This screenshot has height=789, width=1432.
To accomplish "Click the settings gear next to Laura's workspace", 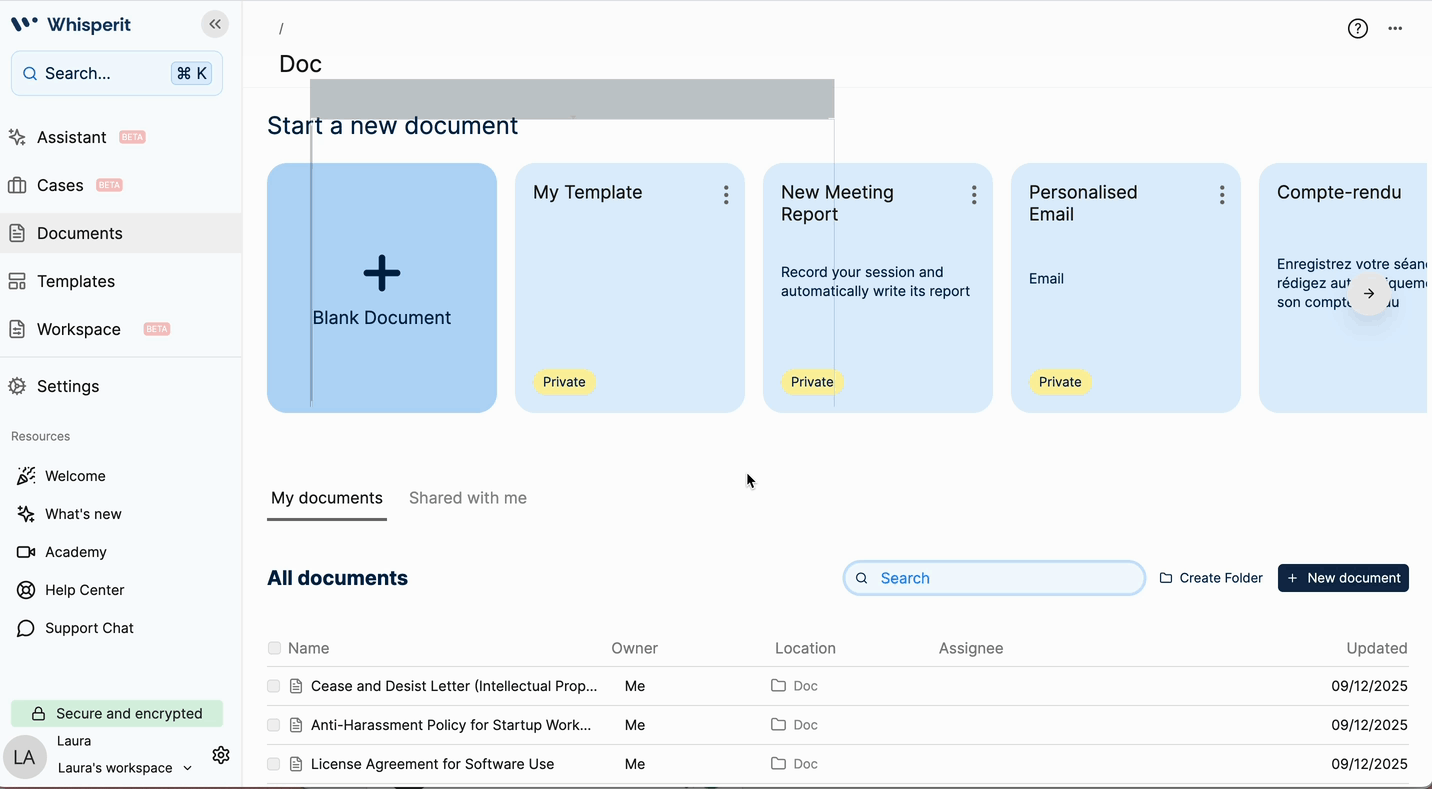I will (x=221, y=755).
